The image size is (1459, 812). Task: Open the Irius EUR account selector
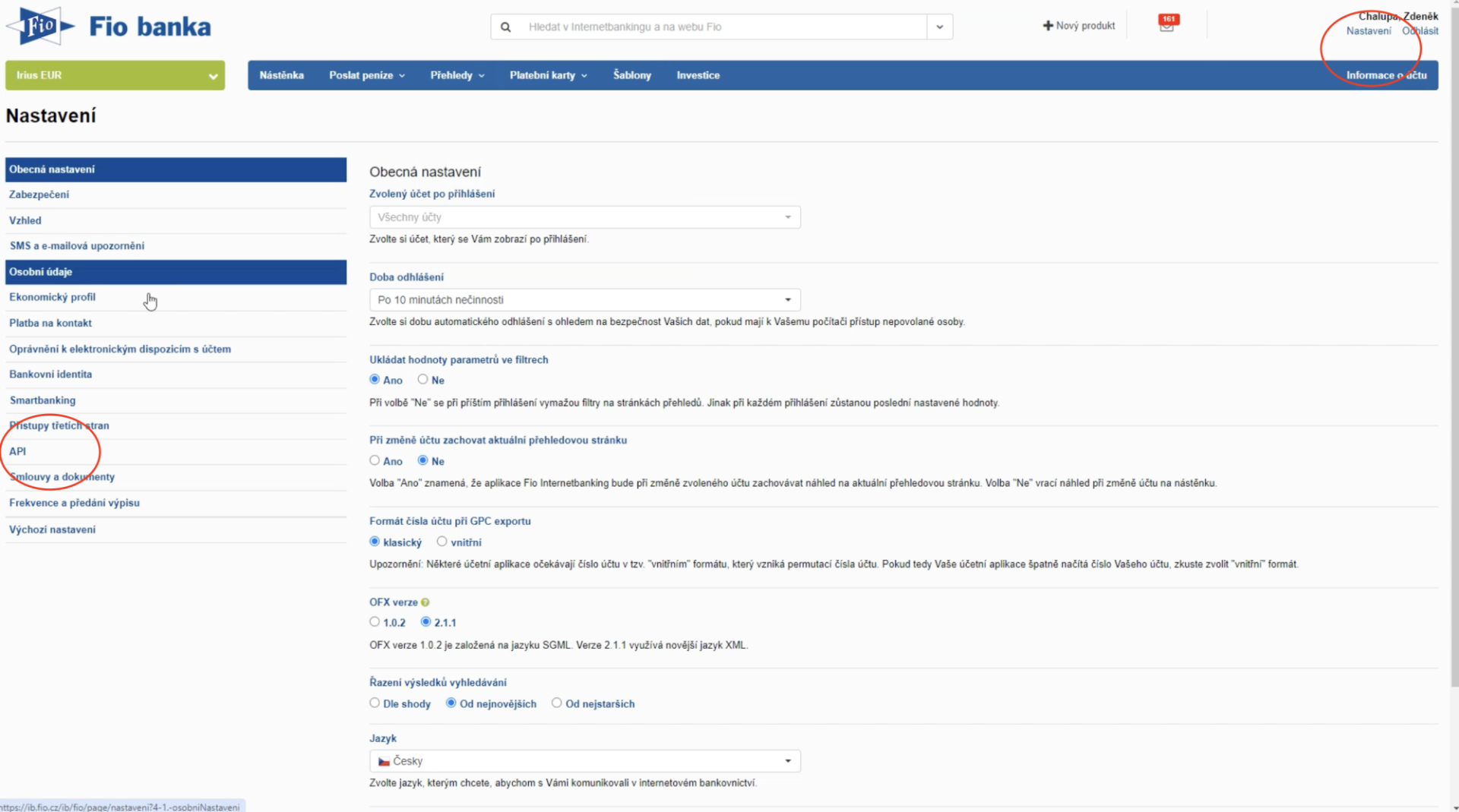(115, 75)
